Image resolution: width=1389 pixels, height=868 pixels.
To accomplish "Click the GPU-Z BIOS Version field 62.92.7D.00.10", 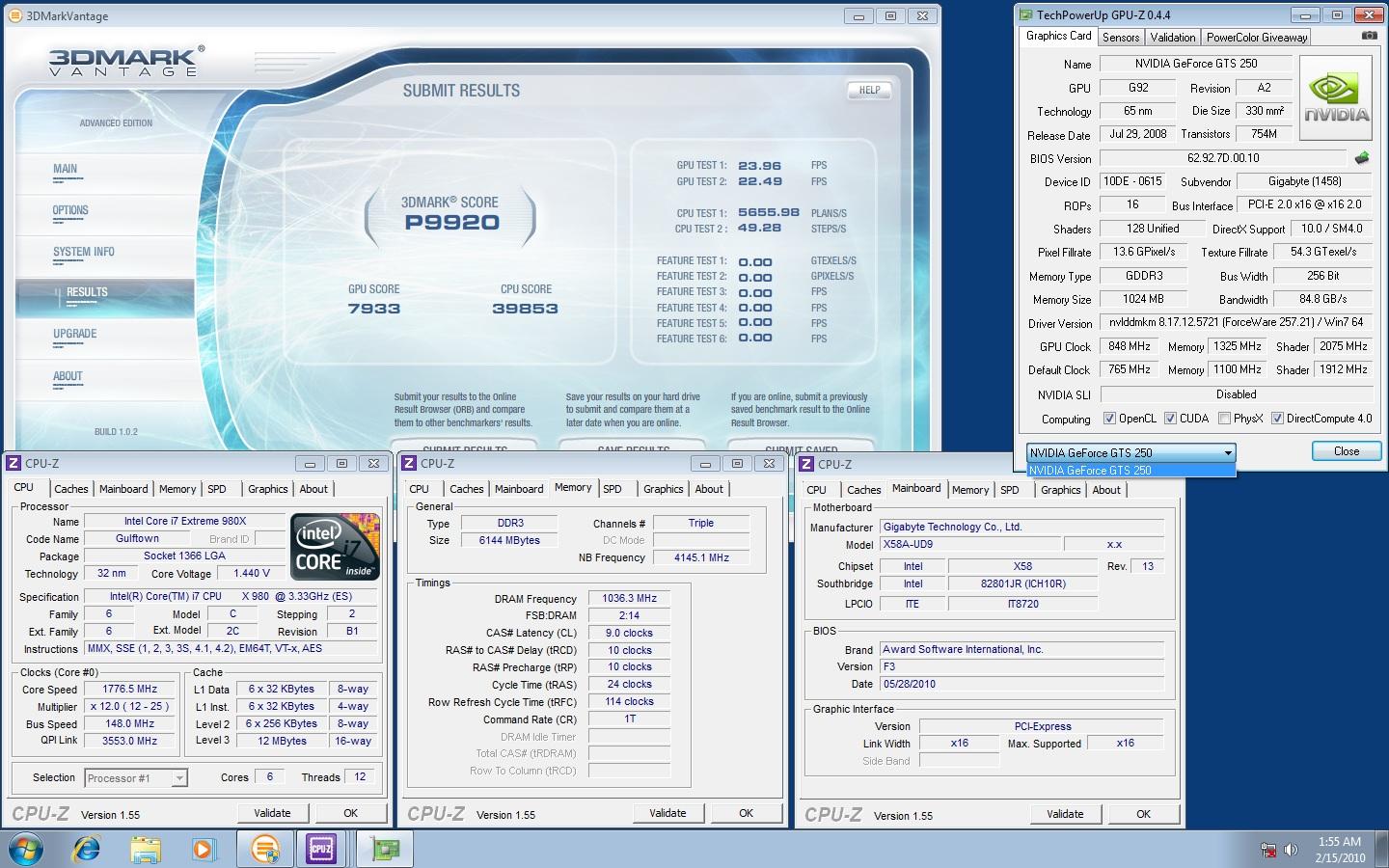I will (x=1223, y=158).
